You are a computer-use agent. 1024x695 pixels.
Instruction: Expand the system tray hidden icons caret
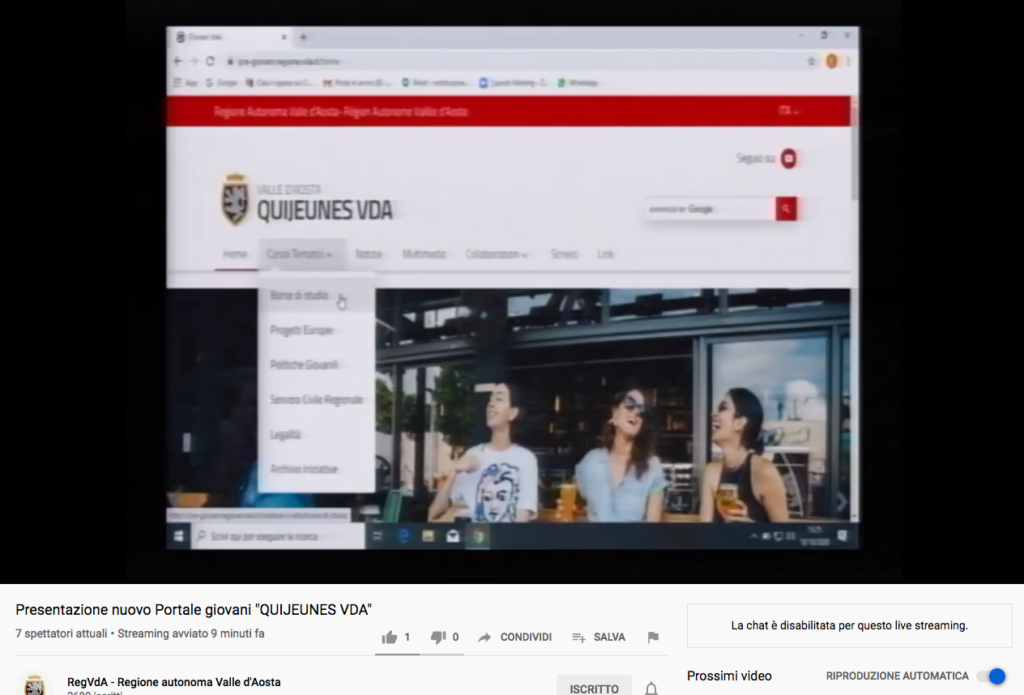click(x=754, y=536)
